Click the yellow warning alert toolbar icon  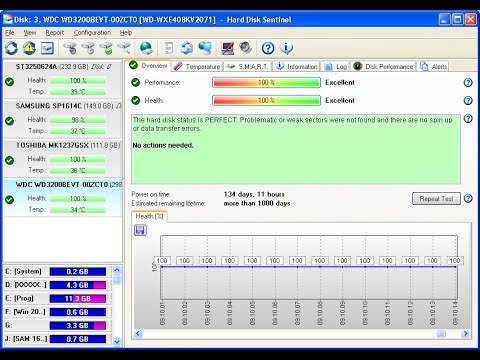click(x=29, y=48)
